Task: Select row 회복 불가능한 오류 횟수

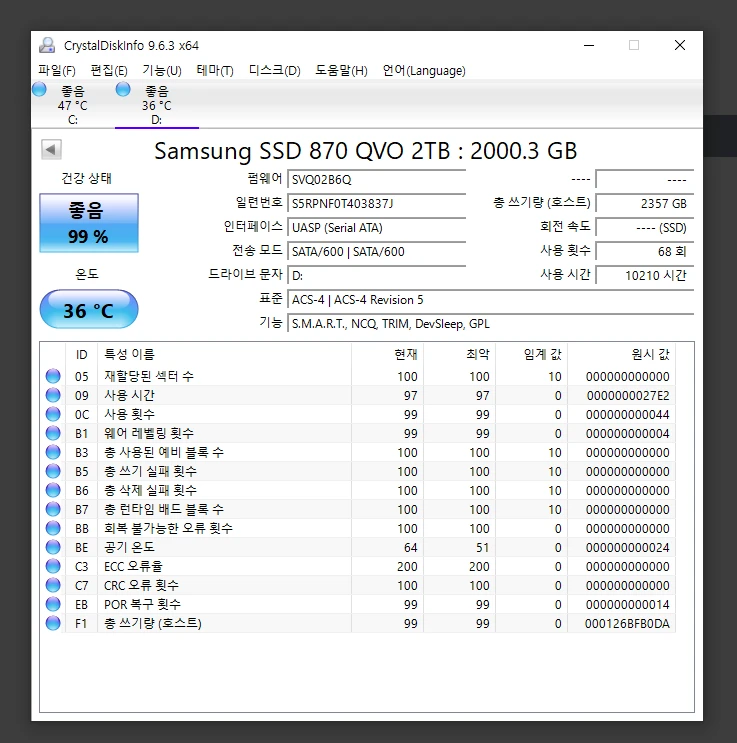Action: click(358, 528)
